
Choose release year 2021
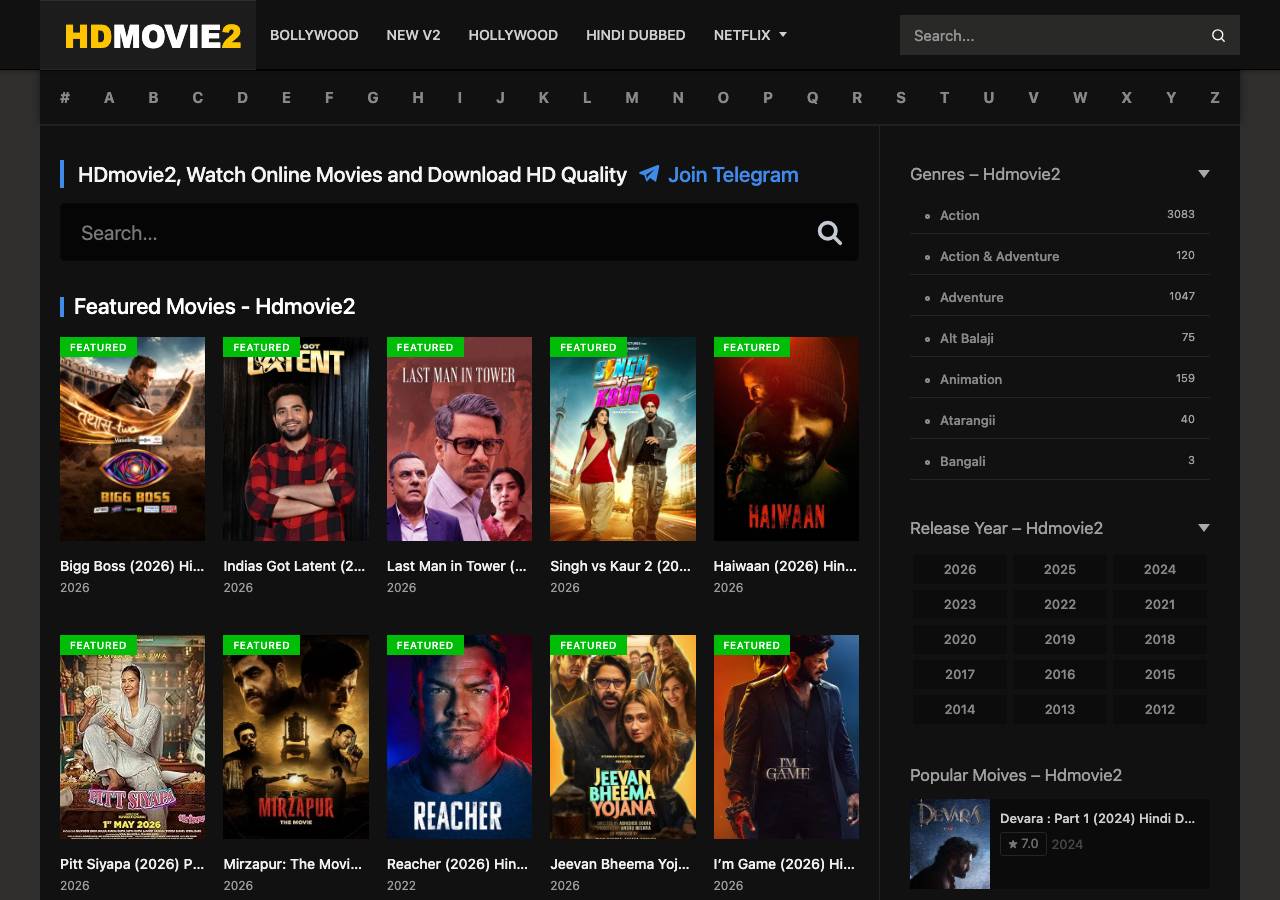click(1160, 604)
